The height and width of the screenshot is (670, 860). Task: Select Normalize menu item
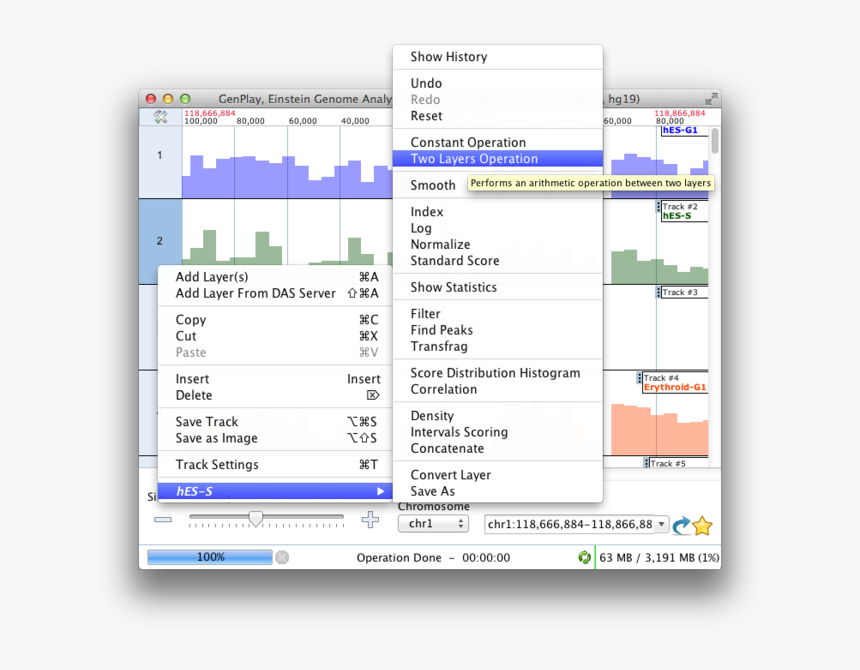497,244
